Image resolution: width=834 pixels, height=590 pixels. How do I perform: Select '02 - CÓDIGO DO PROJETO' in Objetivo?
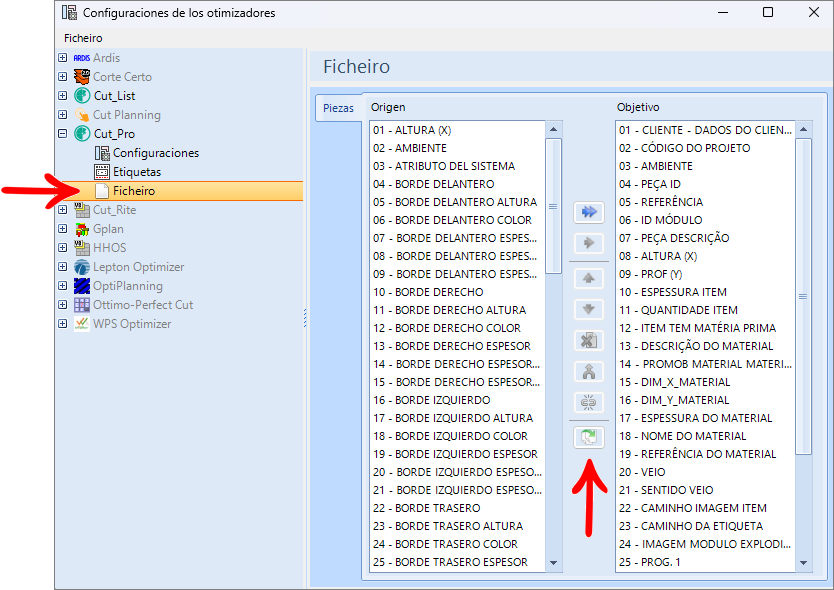(x=706, y=148)
